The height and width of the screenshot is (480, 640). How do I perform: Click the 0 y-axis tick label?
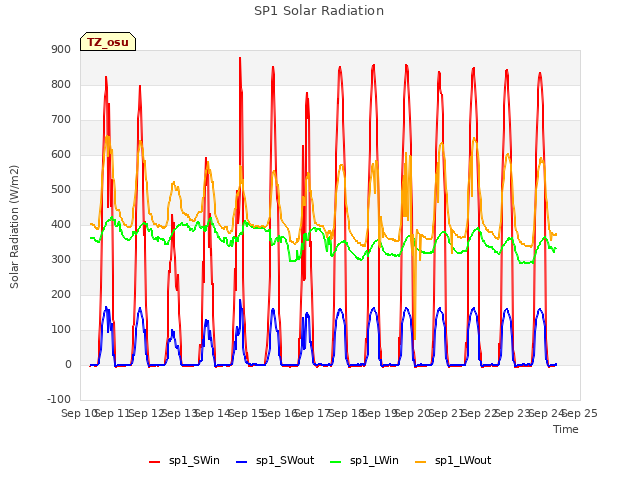coord(68,364)
